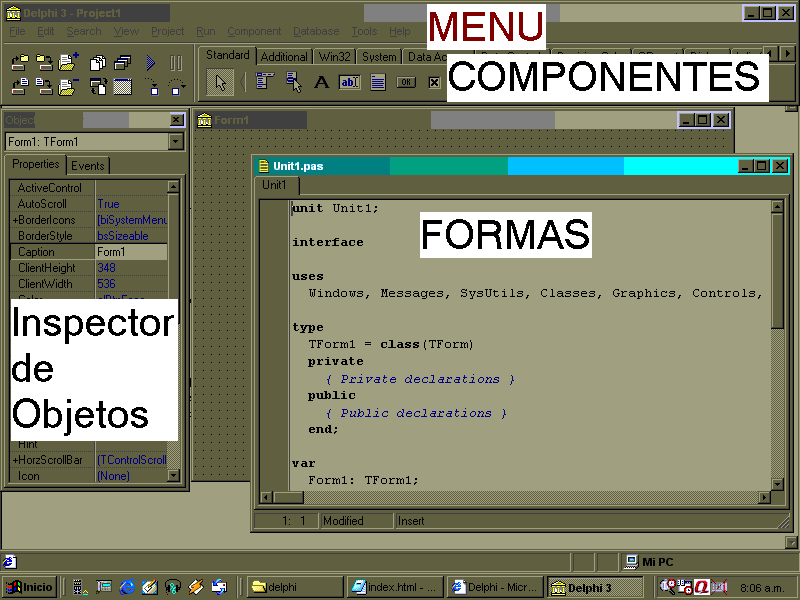
Task: Select the ActiveControl property row
Action: pos(89,188)
